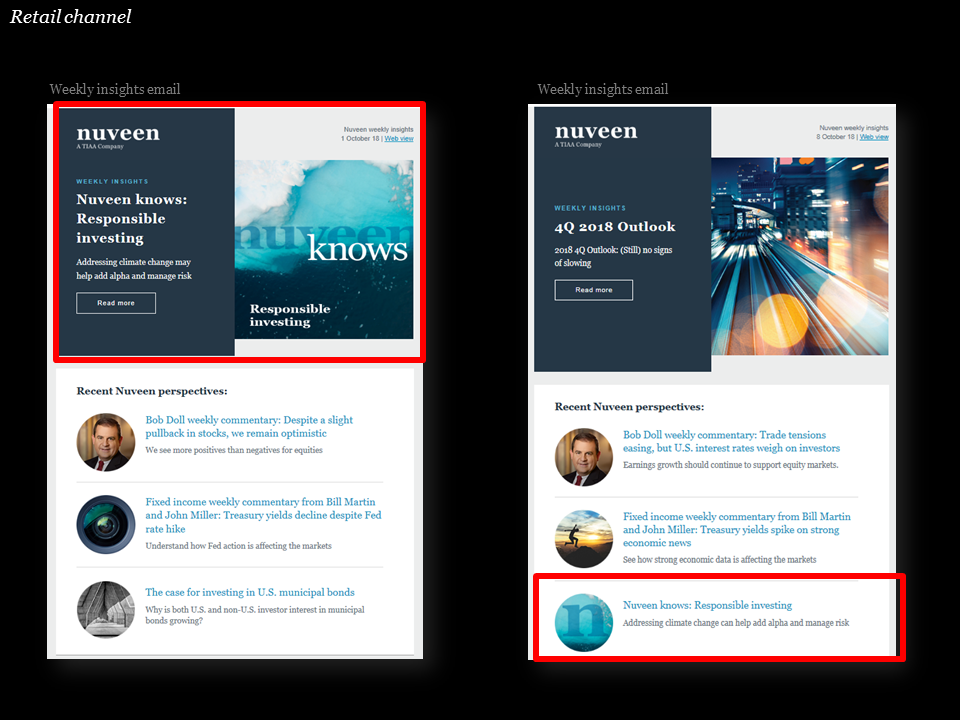Click '1 October 18' date text
The image size is (960, 720).
pyautogui.click(x=360, y=138)
